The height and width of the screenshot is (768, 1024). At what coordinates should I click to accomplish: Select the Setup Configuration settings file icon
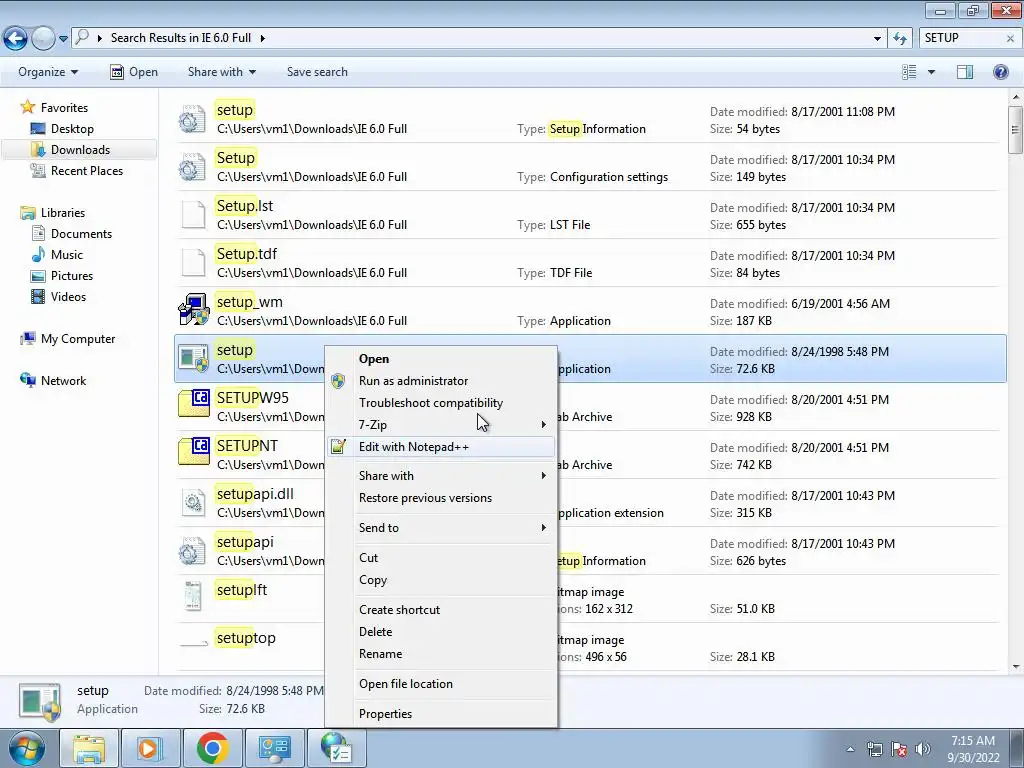click(193, 167)
